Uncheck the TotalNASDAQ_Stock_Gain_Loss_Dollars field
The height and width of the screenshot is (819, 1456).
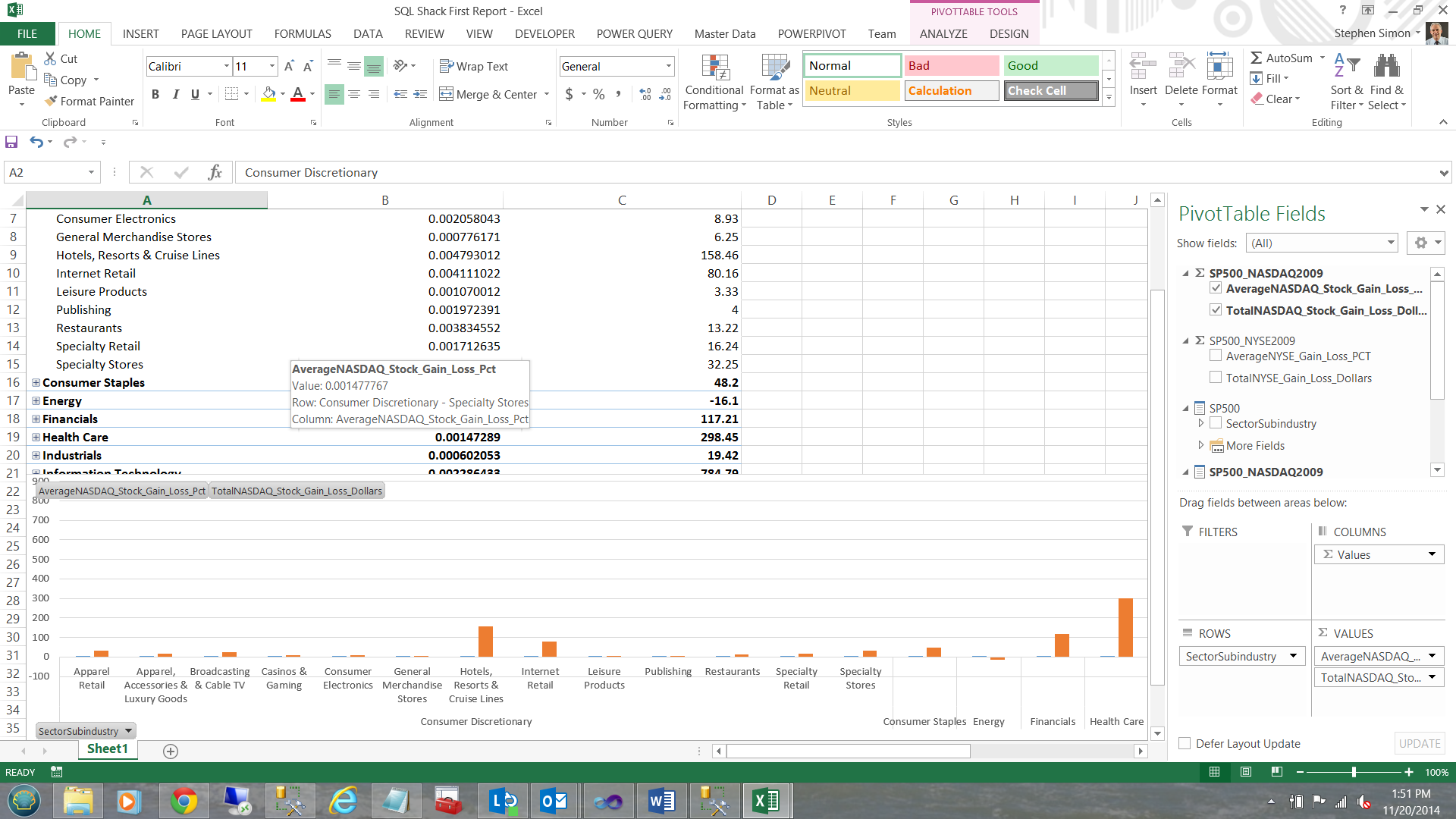point(1216,310)
